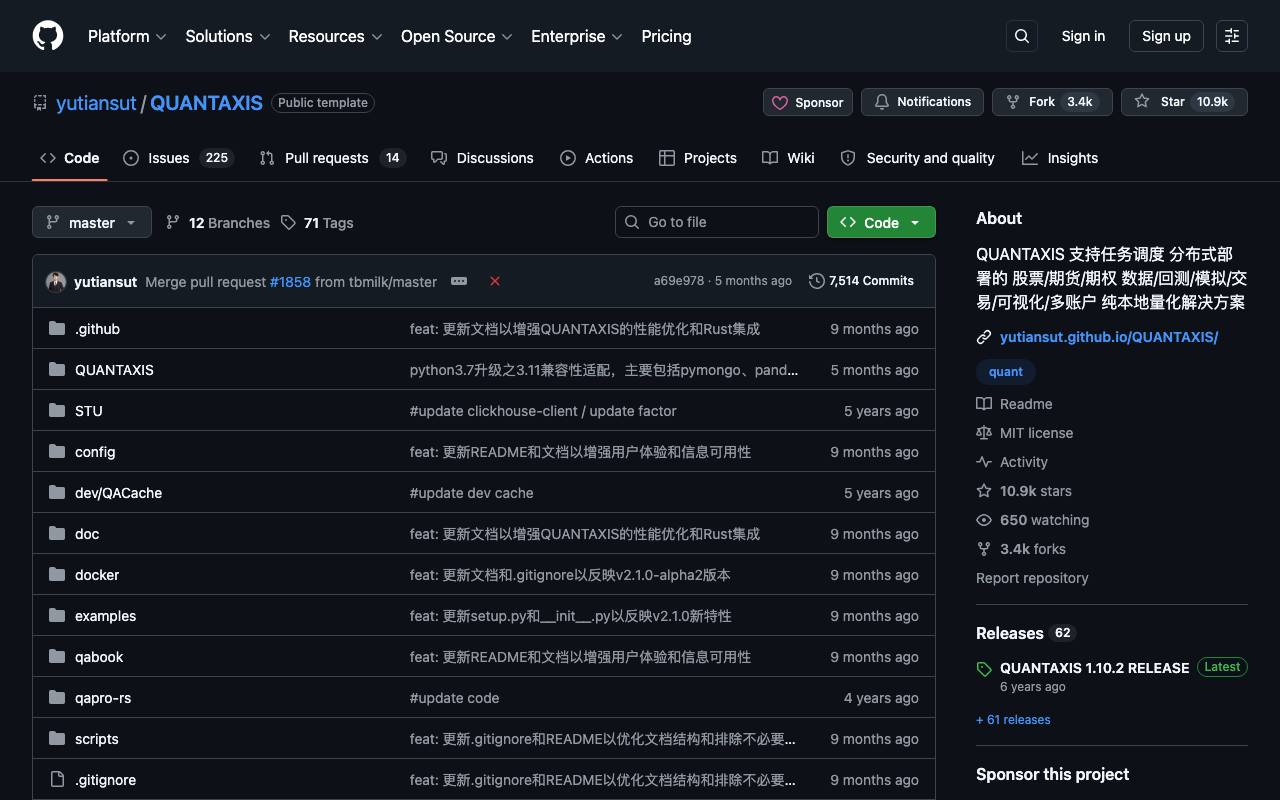Viewport: 1280px width, 800px height.
Task: Click the repository template icon before yutiansut
Action: point(40,102)
